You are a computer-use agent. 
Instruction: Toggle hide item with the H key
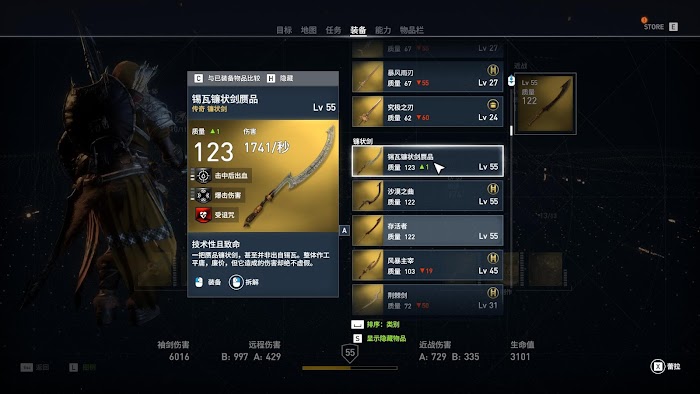coord(271,78)
